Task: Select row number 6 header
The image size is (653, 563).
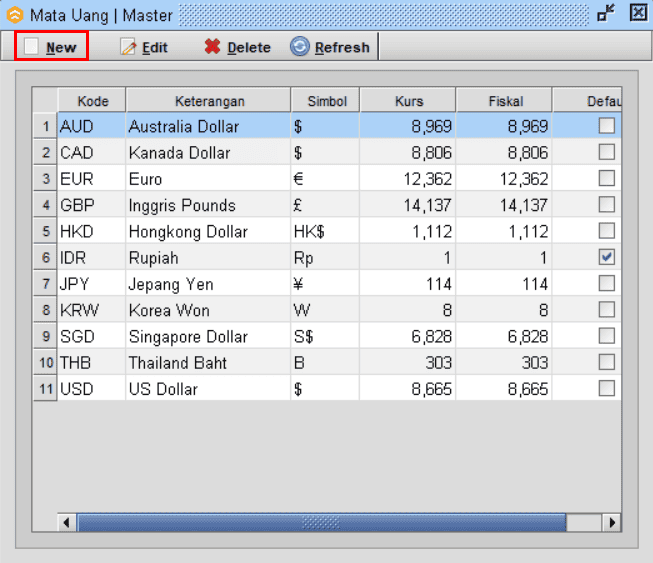Action: (x=45, y=257)
